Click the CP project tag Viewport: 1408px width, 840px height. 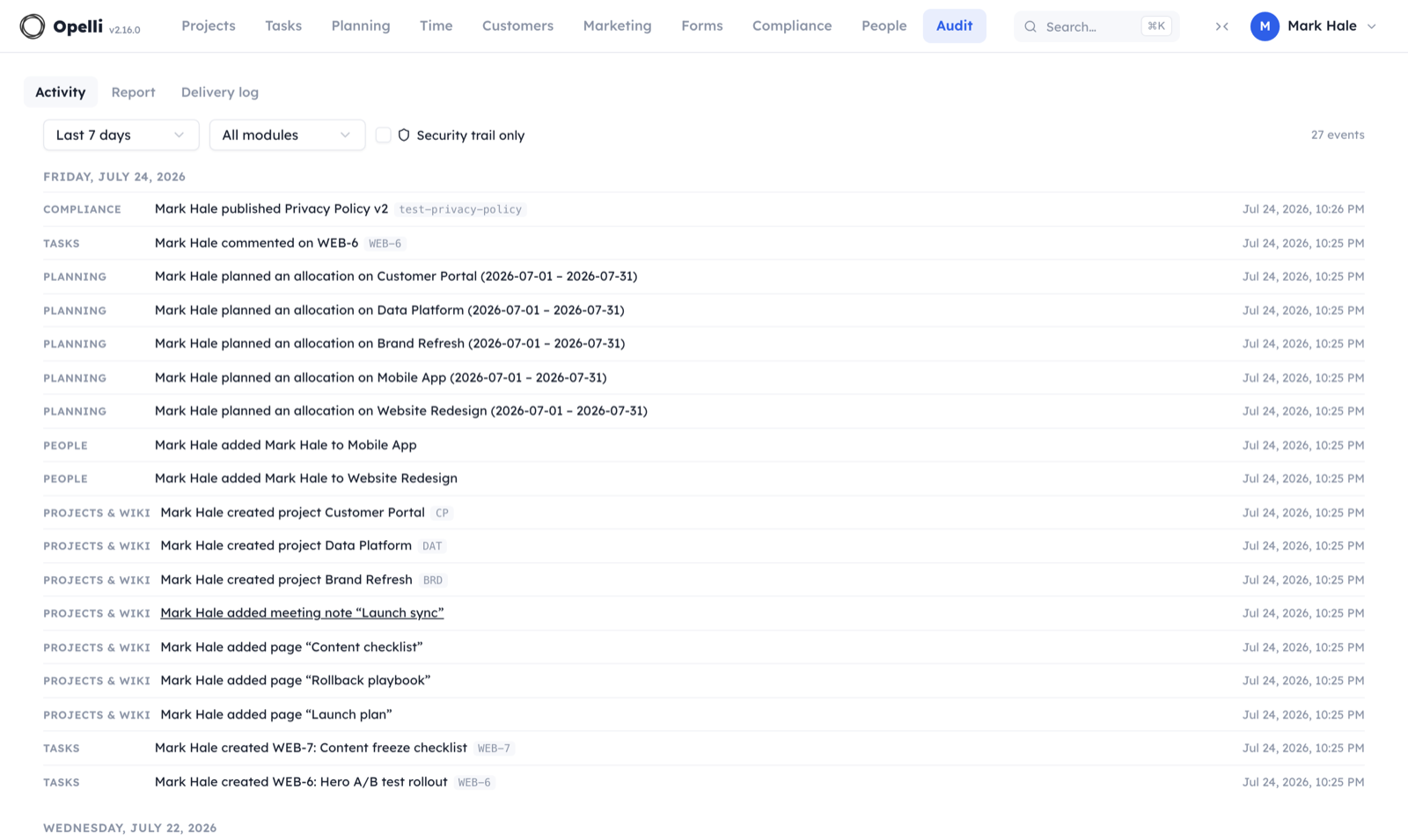tap(442, 513)
